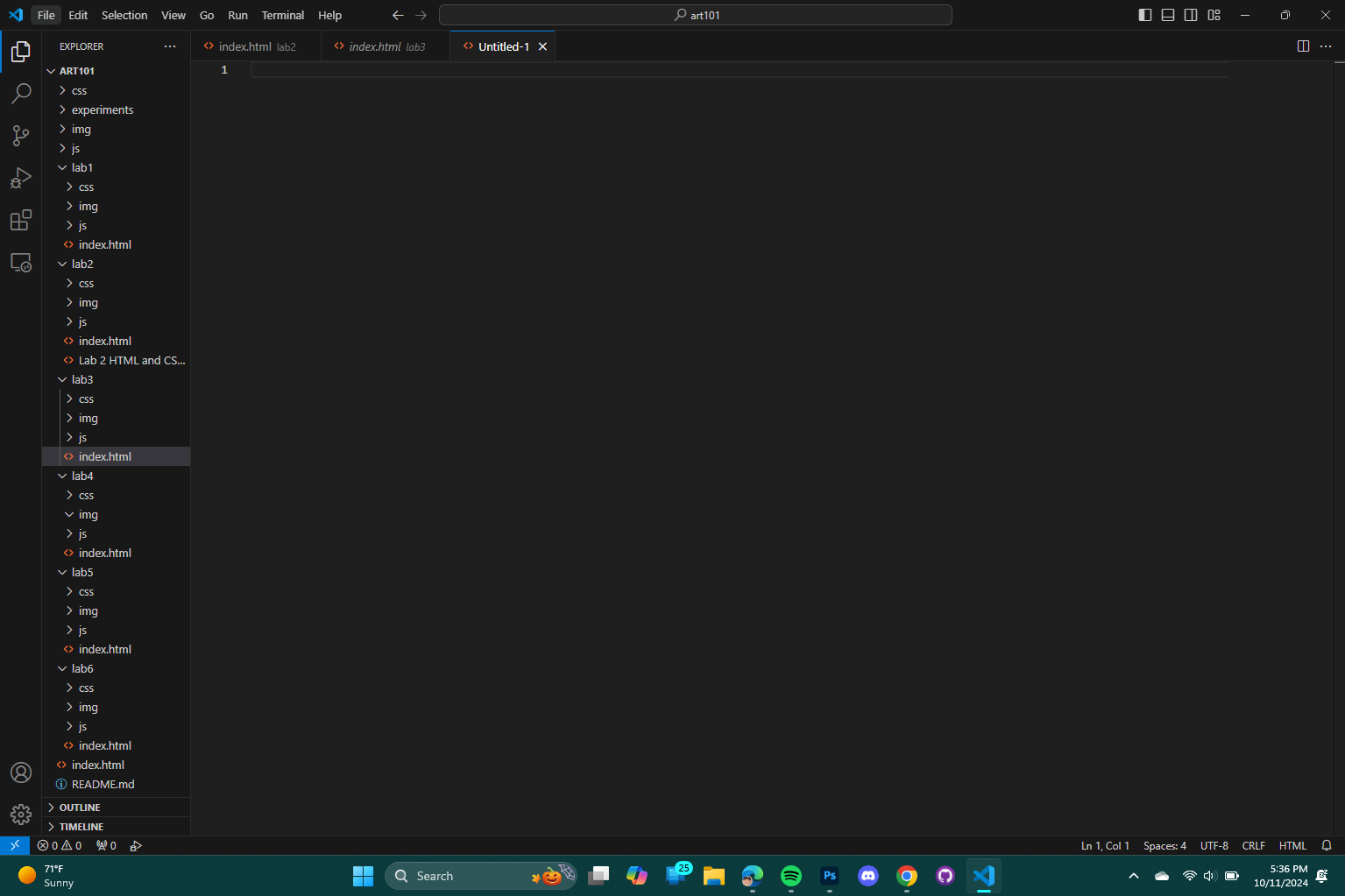The height and width of the screenshot is (896, 1345).
Task: Open Spotify from the Windows taskbar
Action: point(790,876)
